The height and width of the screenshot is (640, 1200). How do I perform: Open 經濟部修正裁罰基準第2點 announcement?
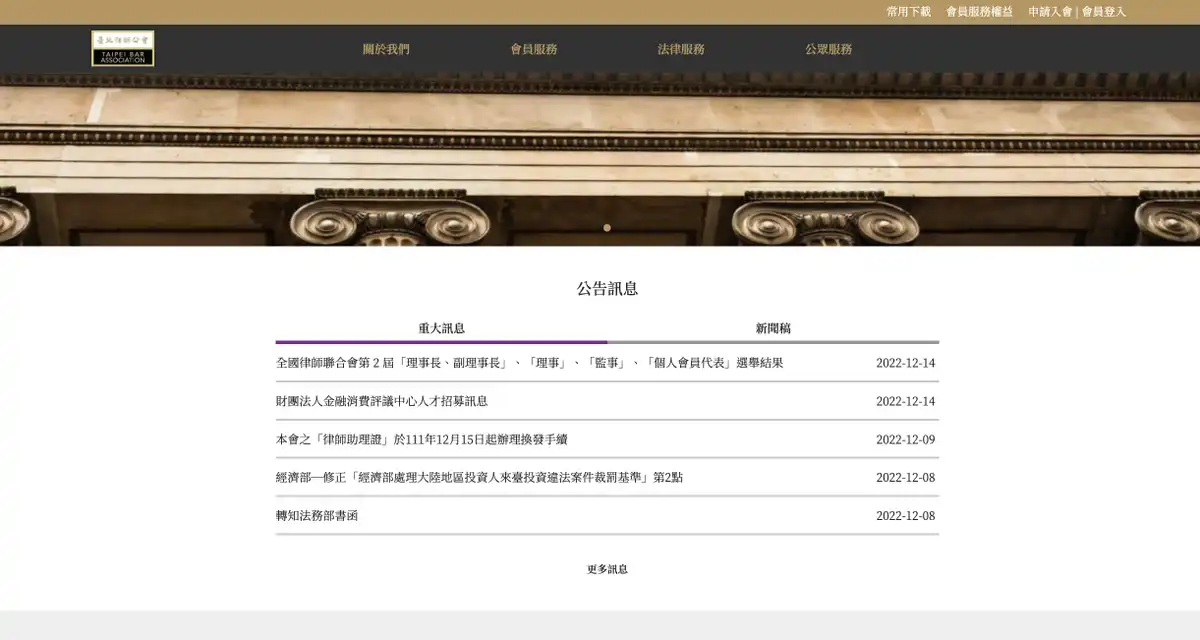480,477
